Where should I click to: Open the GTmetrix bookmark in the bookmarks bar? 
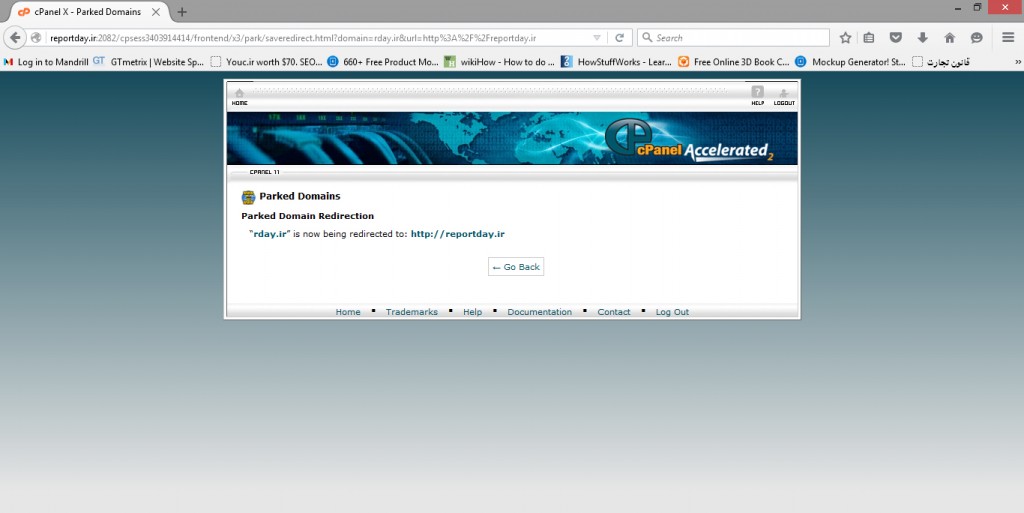[148, 61]
